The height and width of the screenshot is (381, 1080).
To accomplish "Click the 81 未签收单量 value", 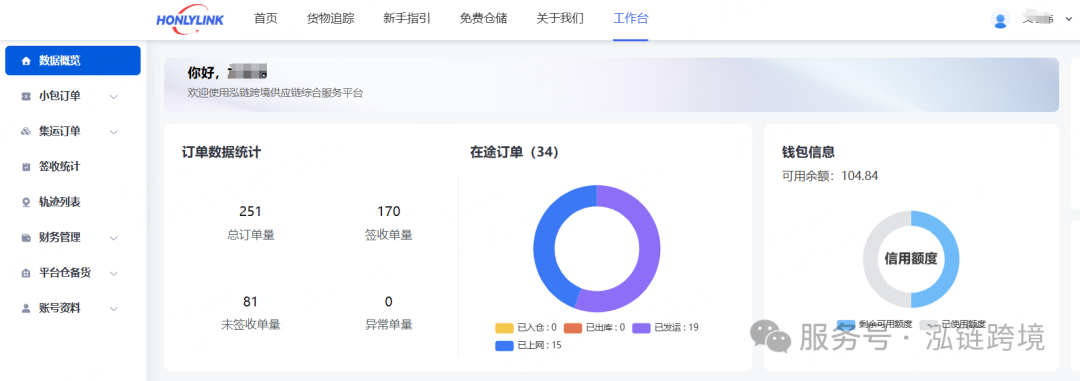I will click(250, 302).
